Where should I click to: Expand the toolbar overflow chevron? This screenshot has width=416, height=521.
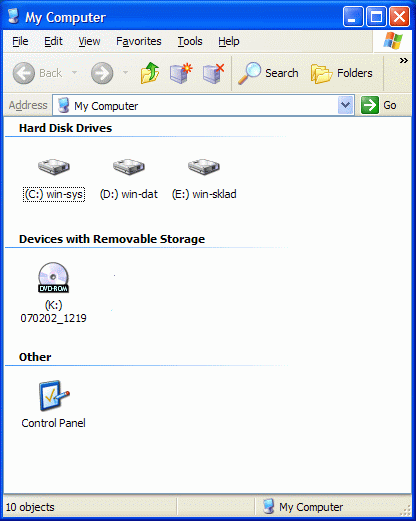tap(404, 61)
